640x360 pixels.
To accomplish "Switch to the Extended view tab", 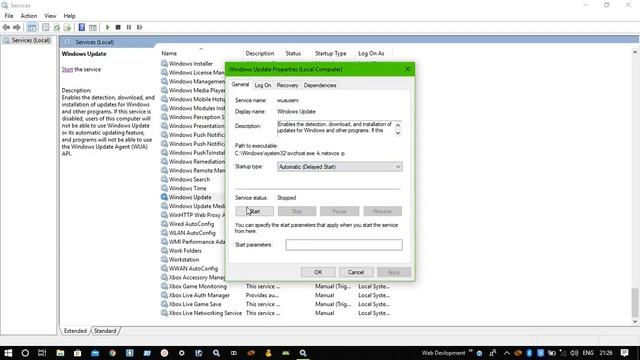I will pos(75,331).
